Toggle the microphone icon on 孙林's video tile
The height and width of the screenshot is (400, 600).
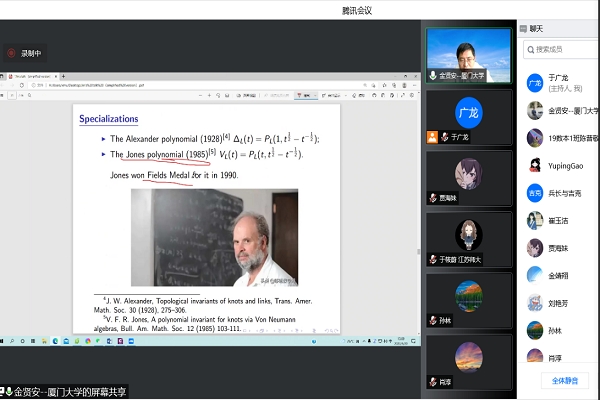pos(433,320)
